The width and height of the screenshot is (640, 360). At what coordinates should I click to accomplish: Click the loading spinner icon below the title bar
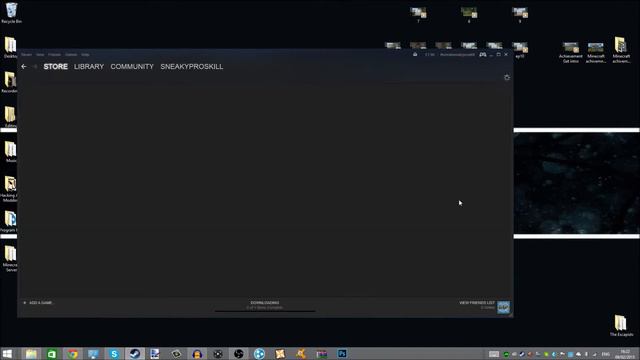(507, 77)
